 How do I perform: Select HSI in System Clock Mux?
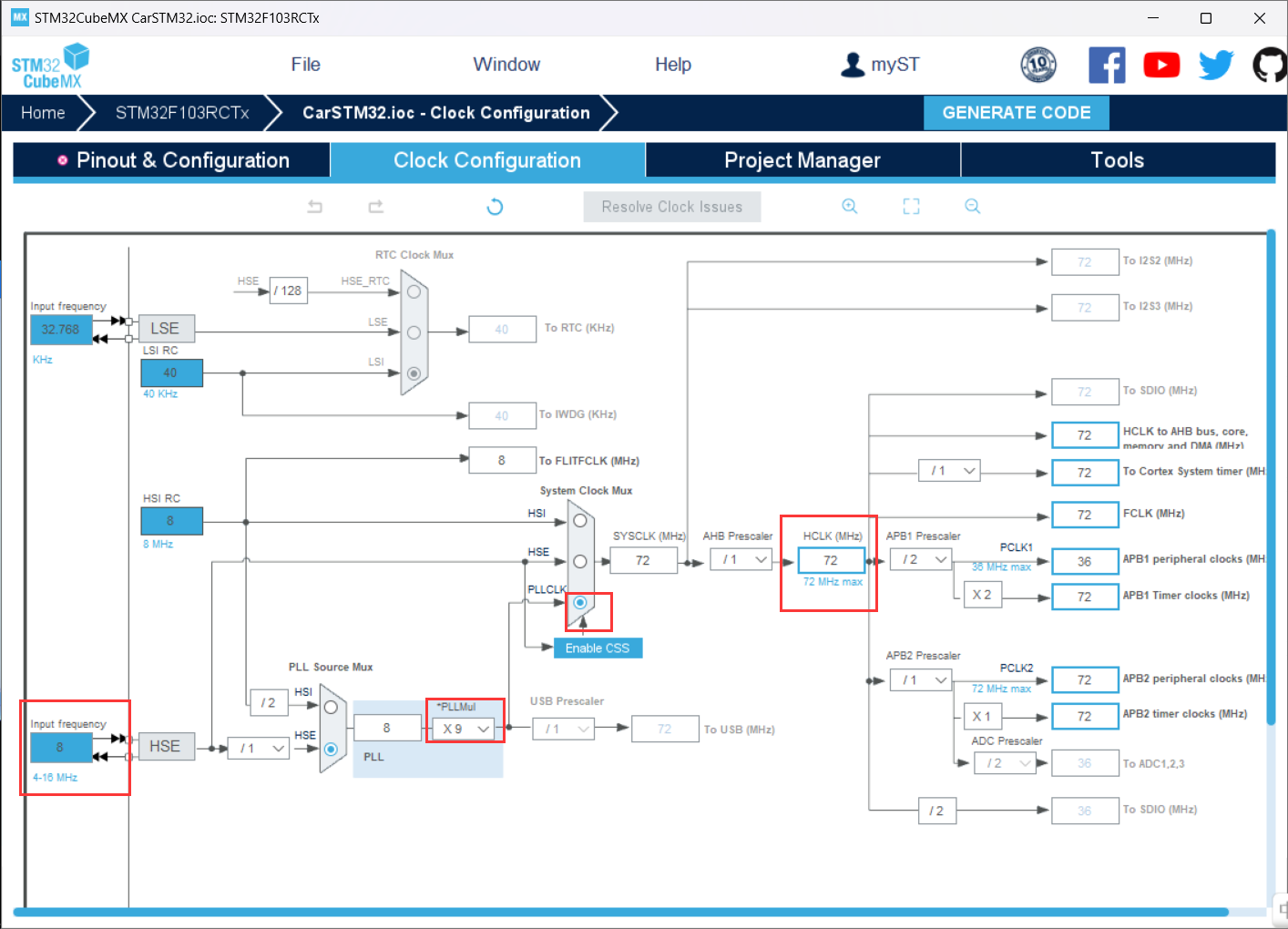point(580,521)
